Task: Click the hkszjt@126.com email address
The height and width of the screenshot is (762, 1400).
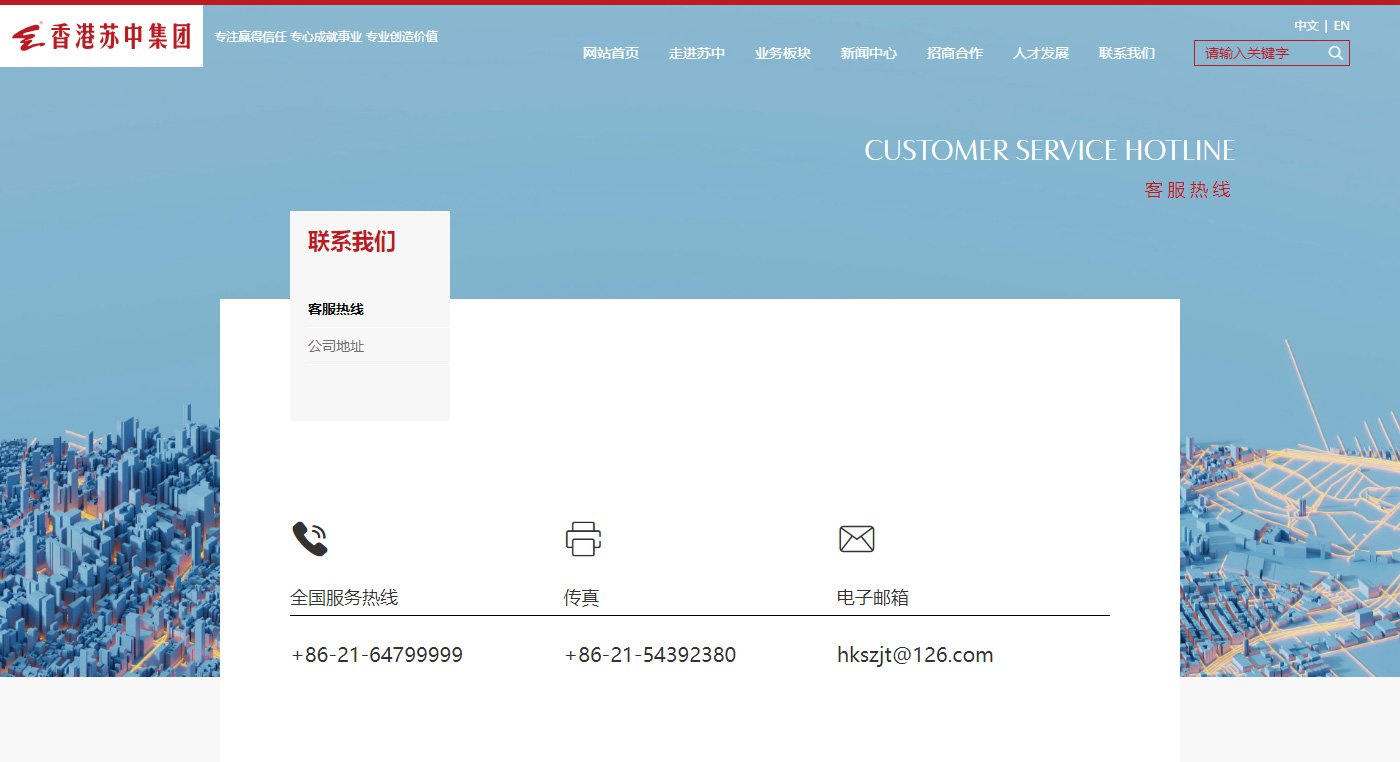Action: click(914, 655)
